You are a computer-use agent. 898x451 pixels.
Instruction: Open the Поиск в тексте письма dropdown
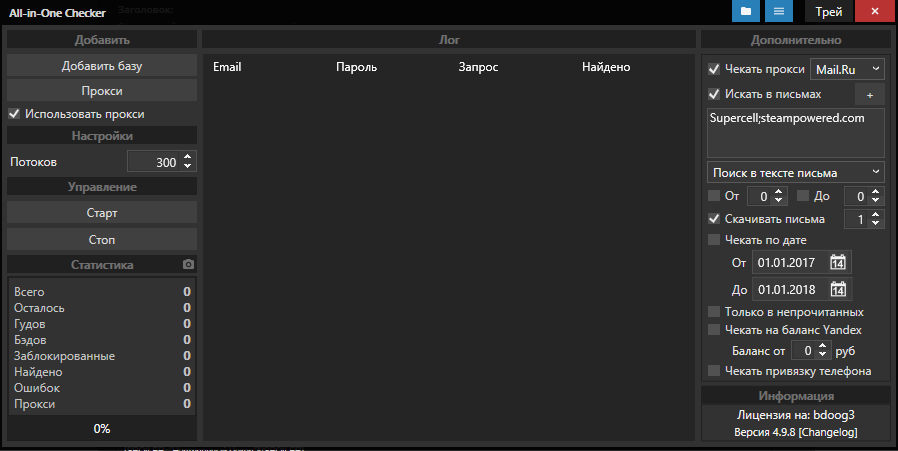tap(795, 173)
